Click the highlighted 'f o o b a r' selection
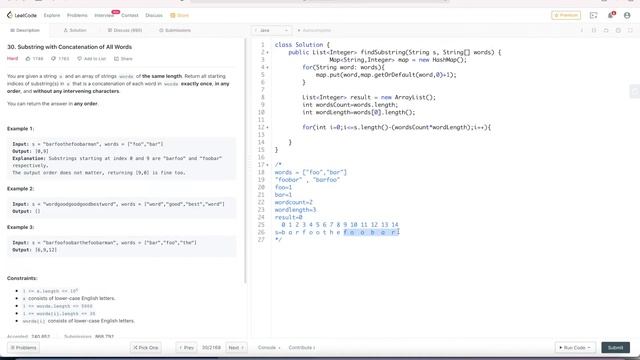This screenshot has width=640, height=360. 371,232
